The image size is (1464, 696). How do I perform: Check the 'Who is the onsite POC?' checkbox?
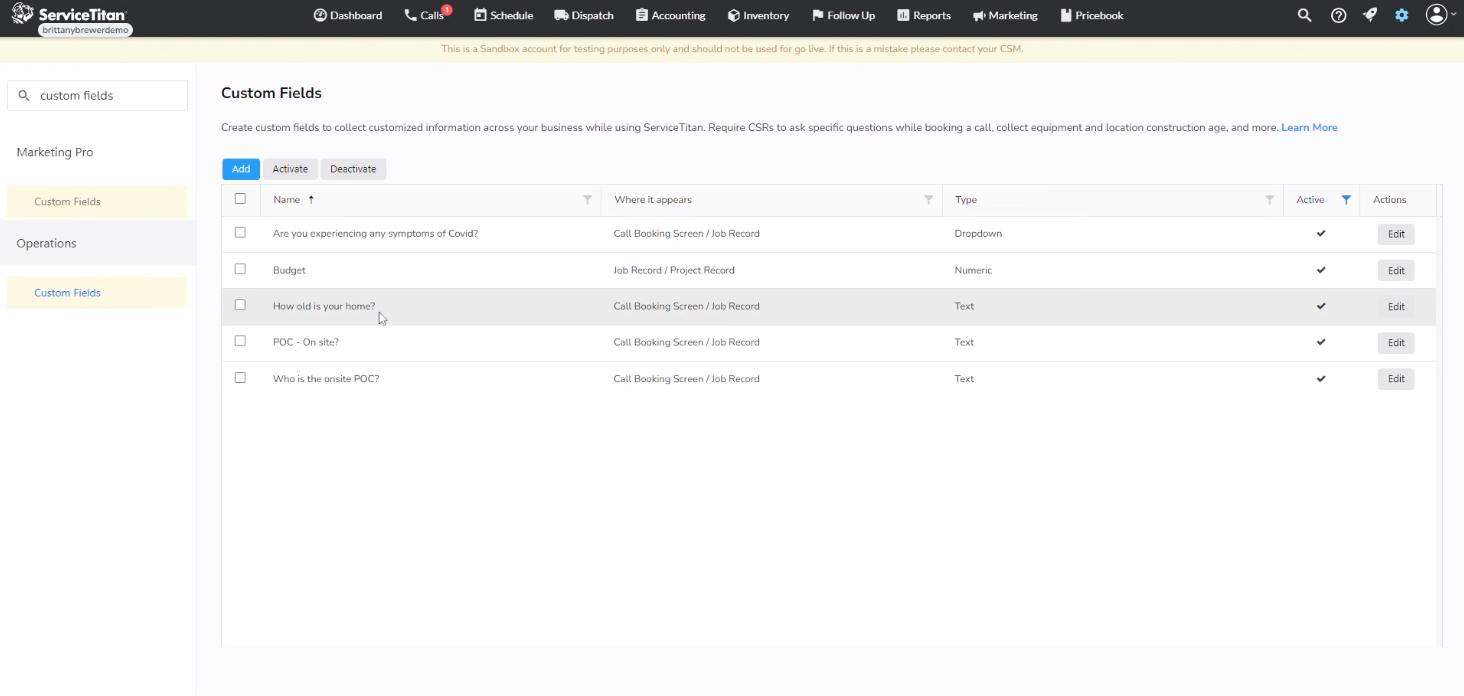click(x=240, y=377)
